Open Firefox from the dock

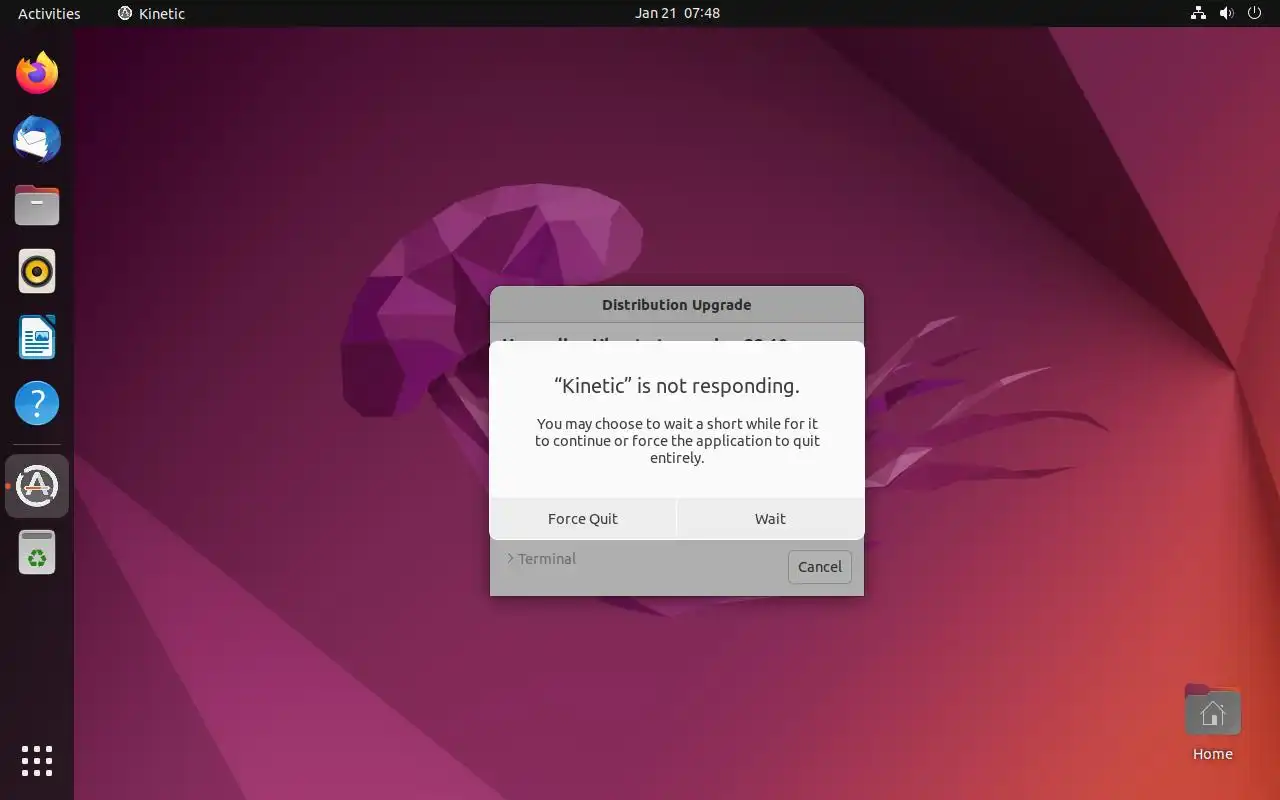[x=37, y=73]
